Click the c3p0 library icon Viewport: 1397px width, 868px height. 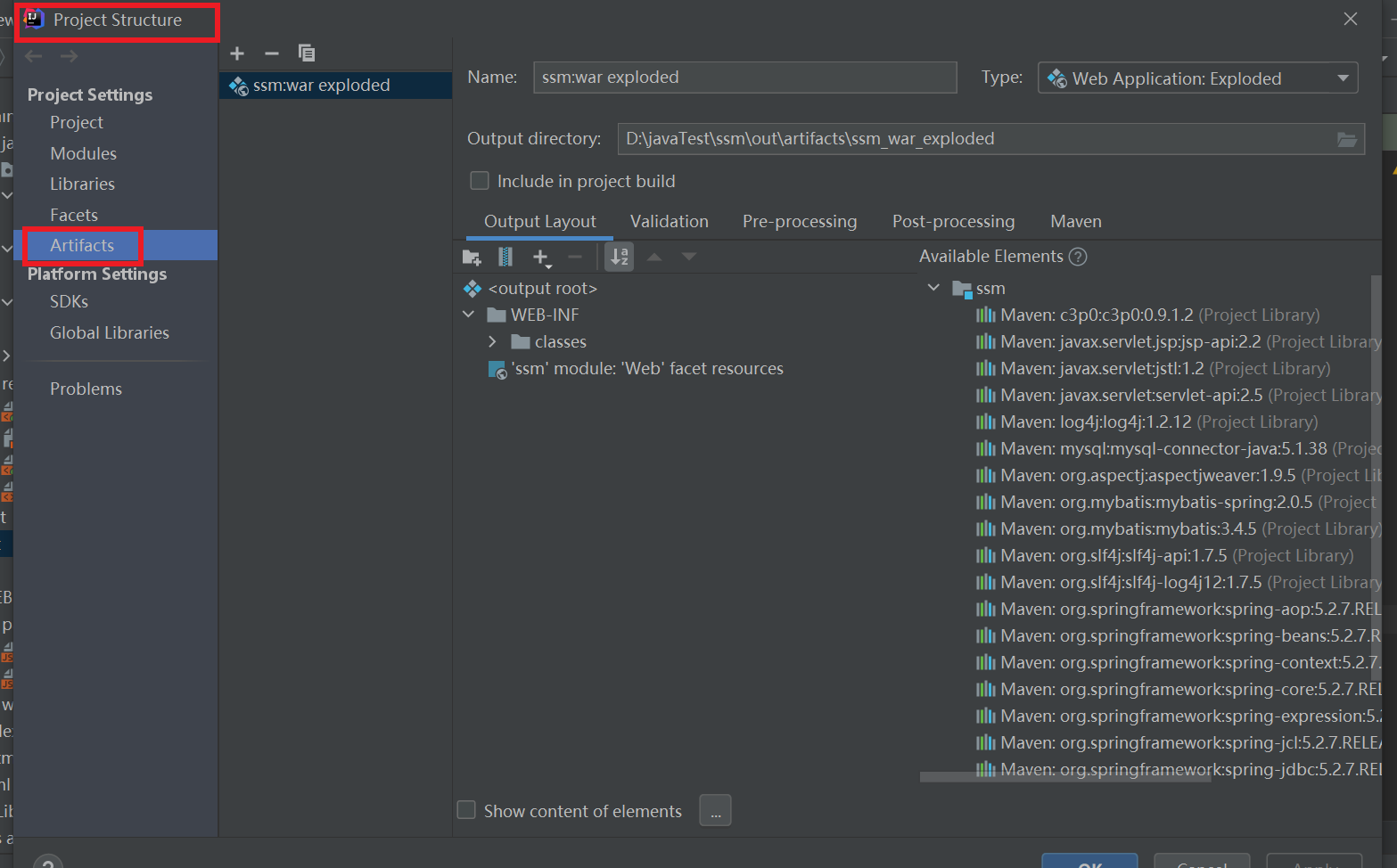pos(985,315)
